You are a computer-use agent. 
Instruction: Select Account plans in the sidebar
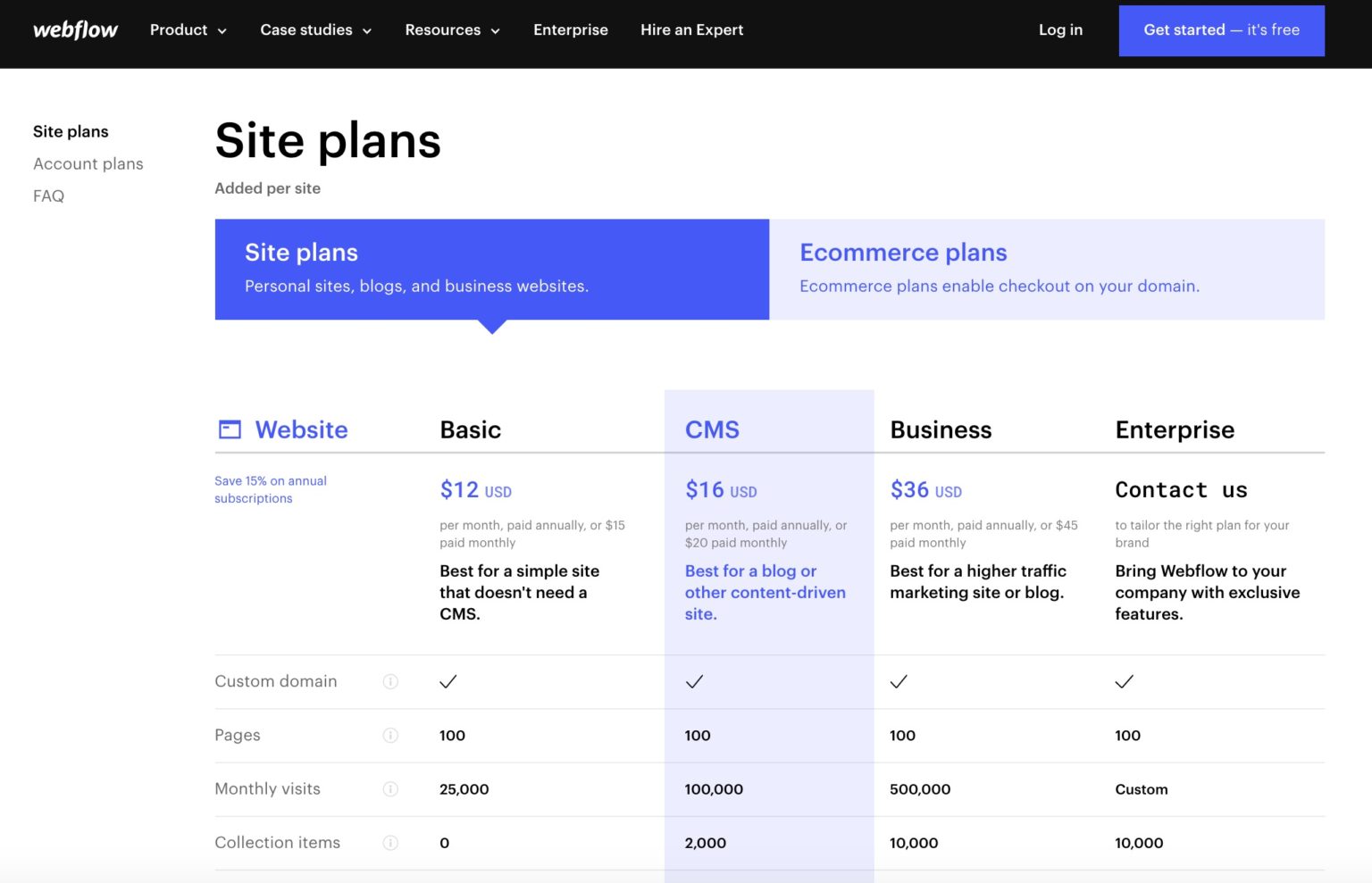coord(88,163)
